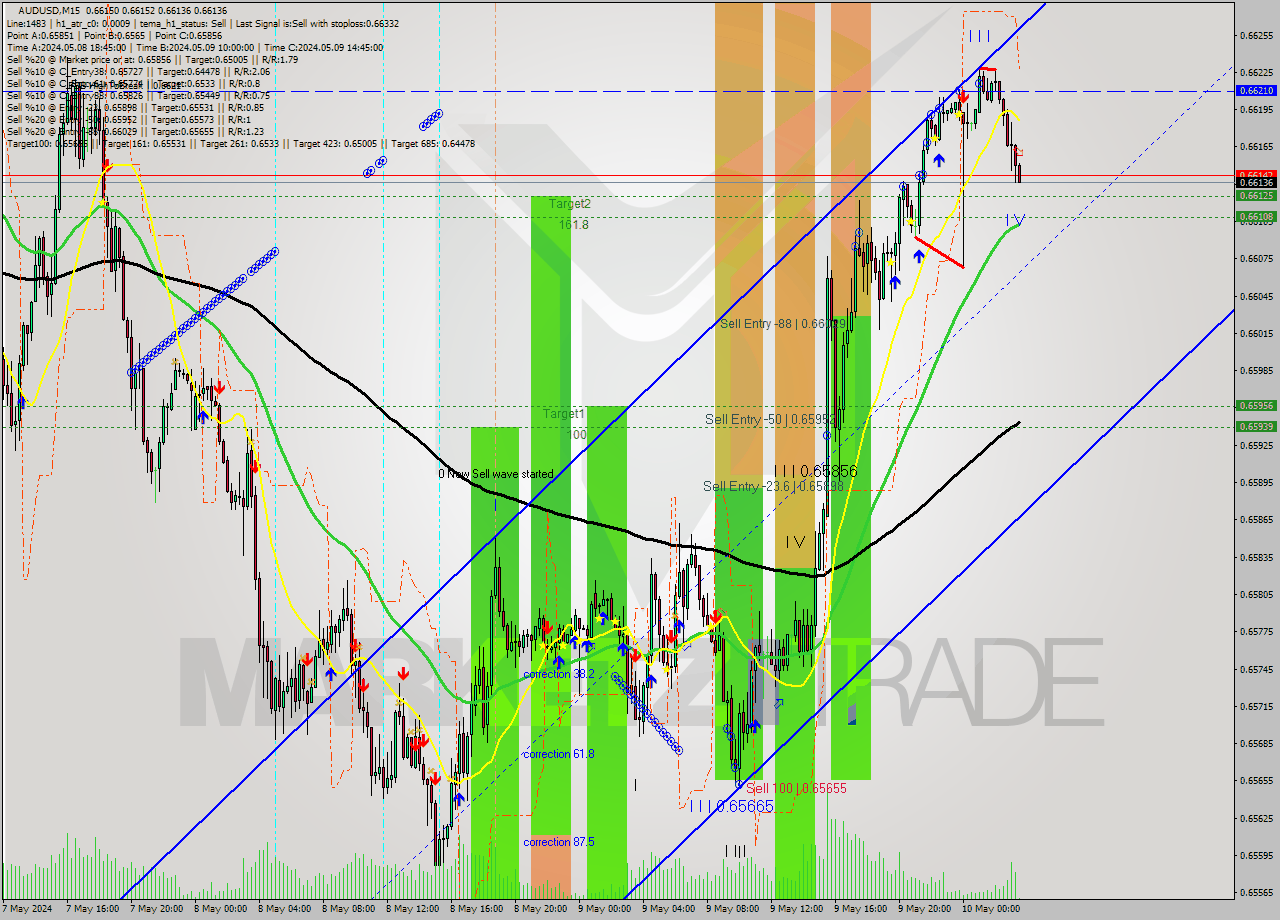Select the 'correction 38.2' label

[558, 674]
